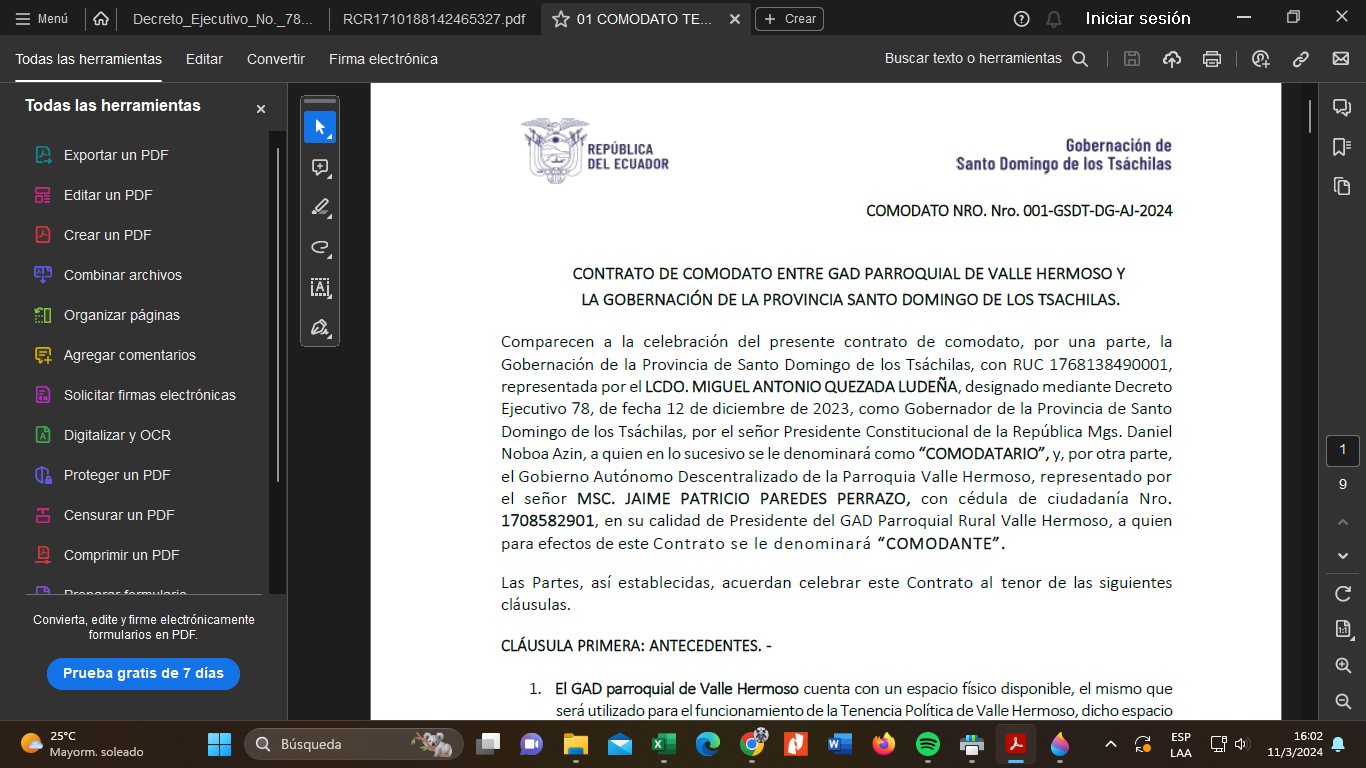This screenshot has width=1366, height=768.
Task: Switch to the Decreto_Ejecutivo tab
Action: point(222,19)
